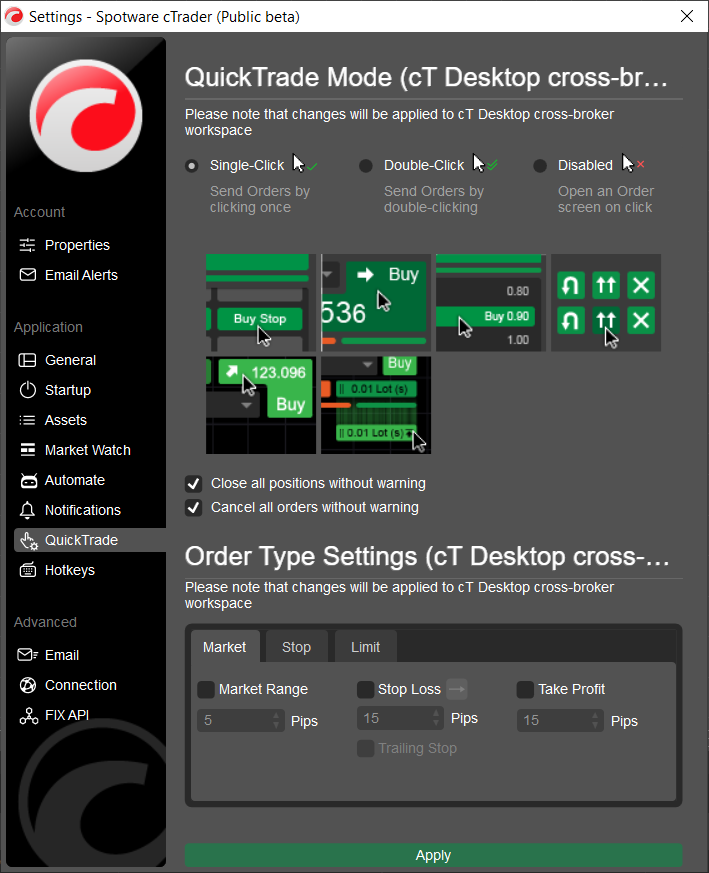Click the Email Alerts envelope icon
Viewport: 709px width, 873px height.
coord(27,275)
